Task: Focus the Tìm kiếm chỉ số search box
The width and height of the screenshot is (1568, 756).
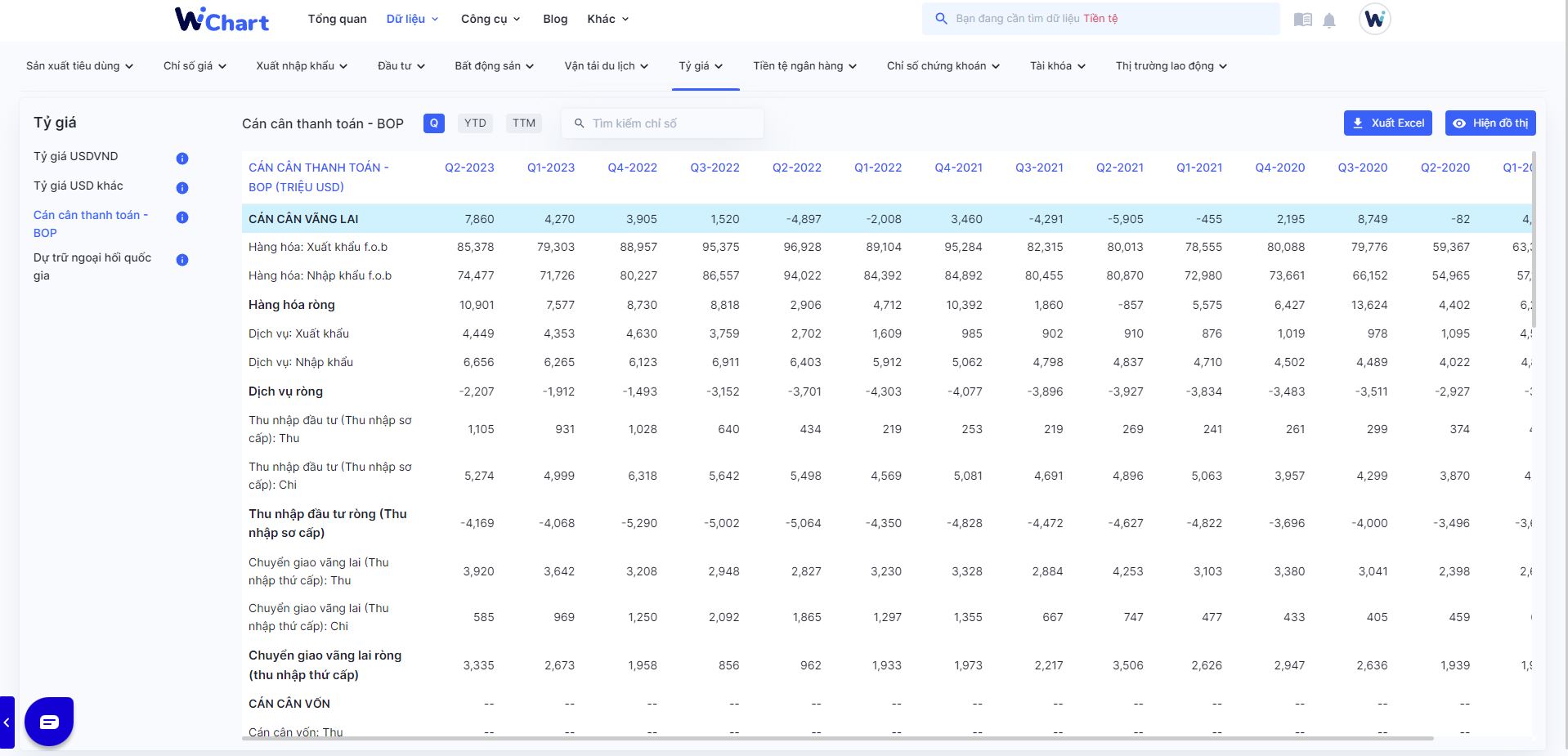Action: coord(662,123)
